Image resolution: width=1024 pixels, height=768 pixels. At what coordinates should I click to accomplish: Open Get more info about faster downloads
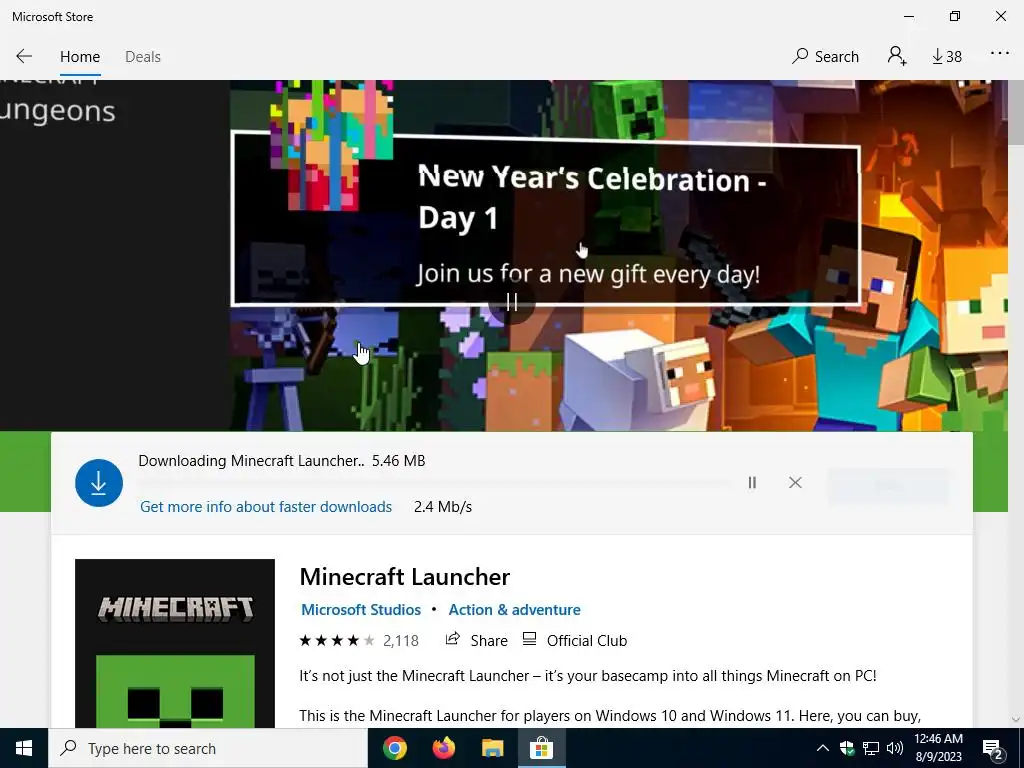point(266,507)
